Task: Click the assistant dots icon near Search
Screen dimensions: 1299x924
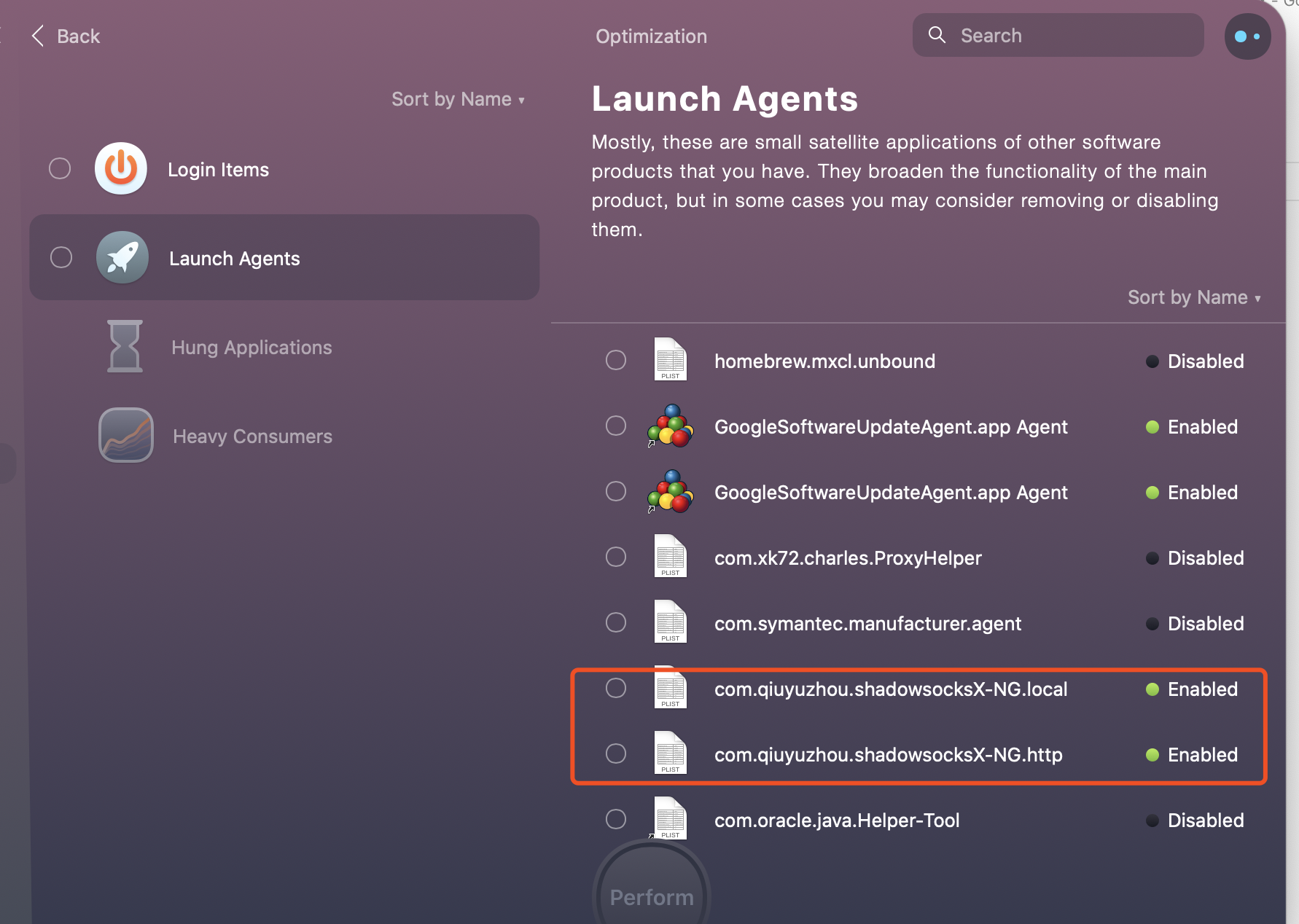Action: point(1247,36)
